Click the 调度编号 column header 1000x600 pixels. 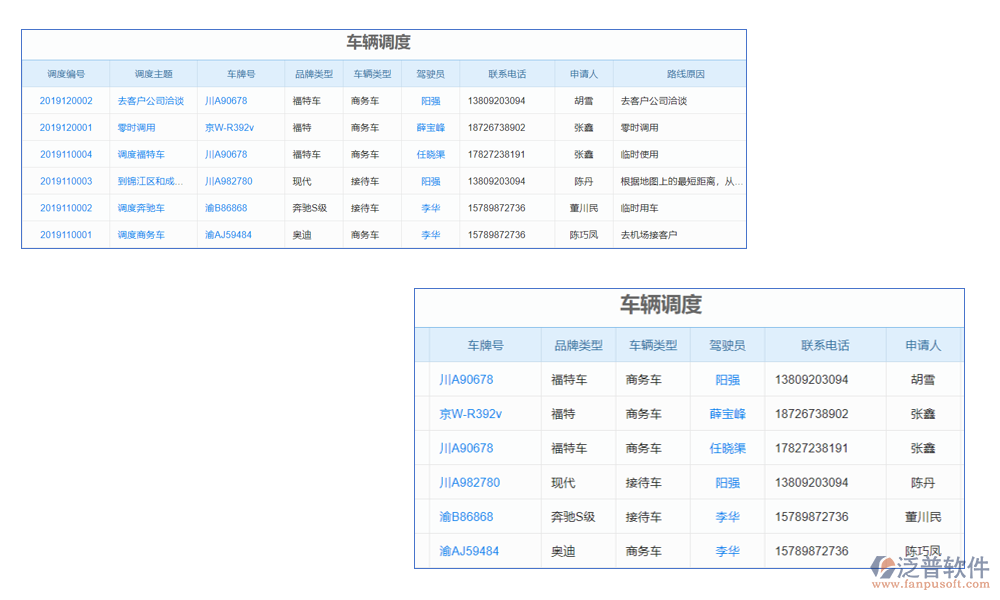click(x=65, y=73)
